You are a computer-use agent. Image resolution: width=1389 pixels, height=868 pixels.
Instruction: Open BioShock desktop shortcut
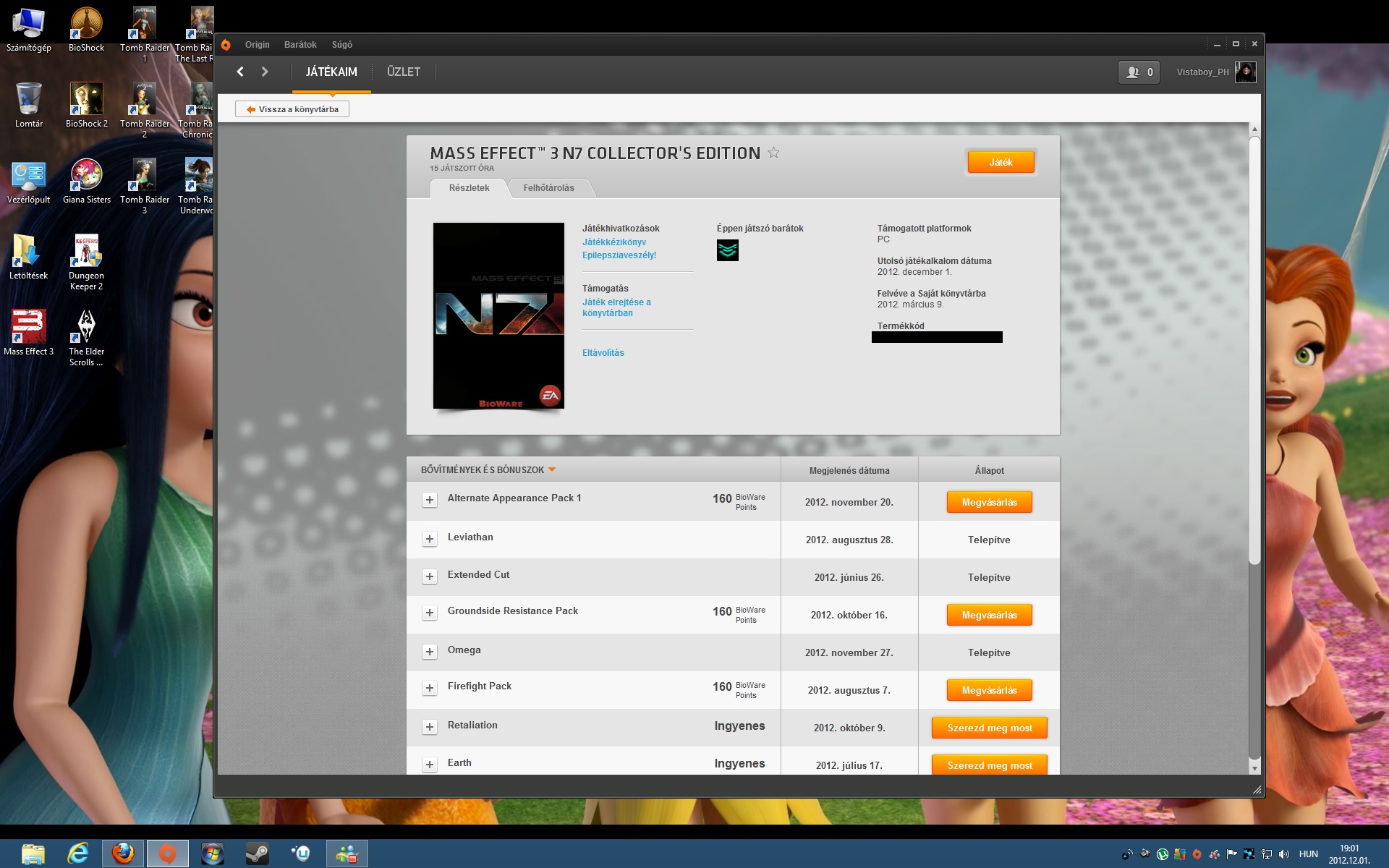pos(86,30)
